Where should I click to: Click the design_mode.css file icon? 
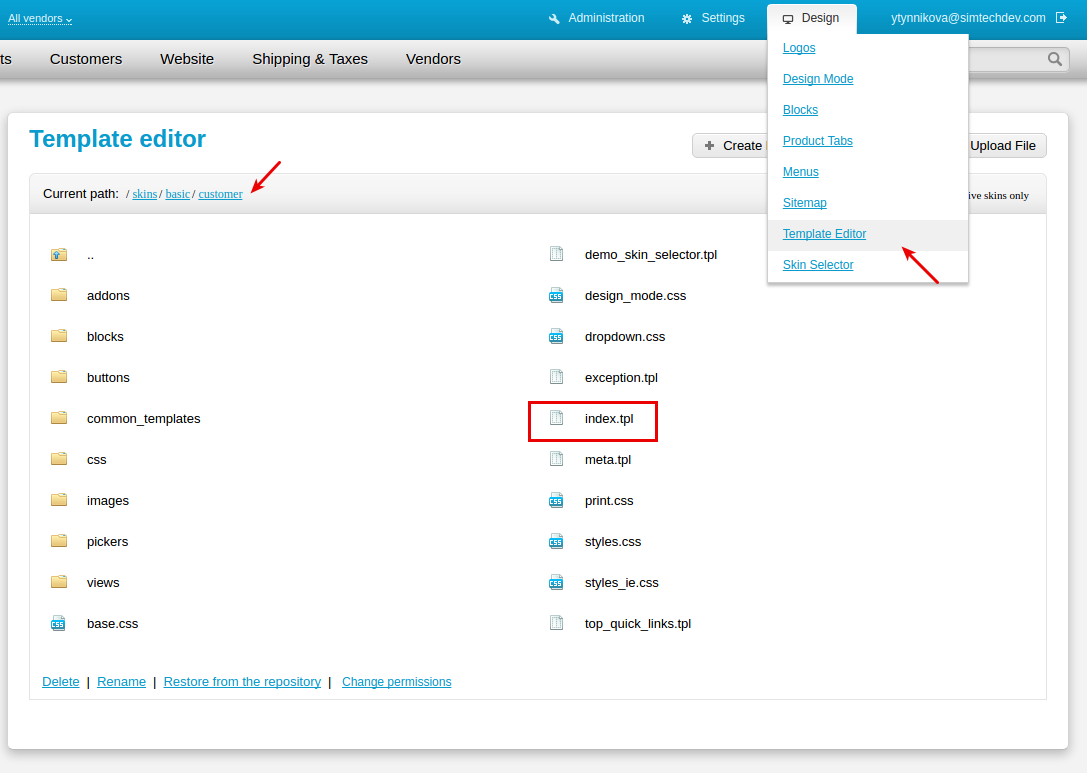click(x=556, y=295)
